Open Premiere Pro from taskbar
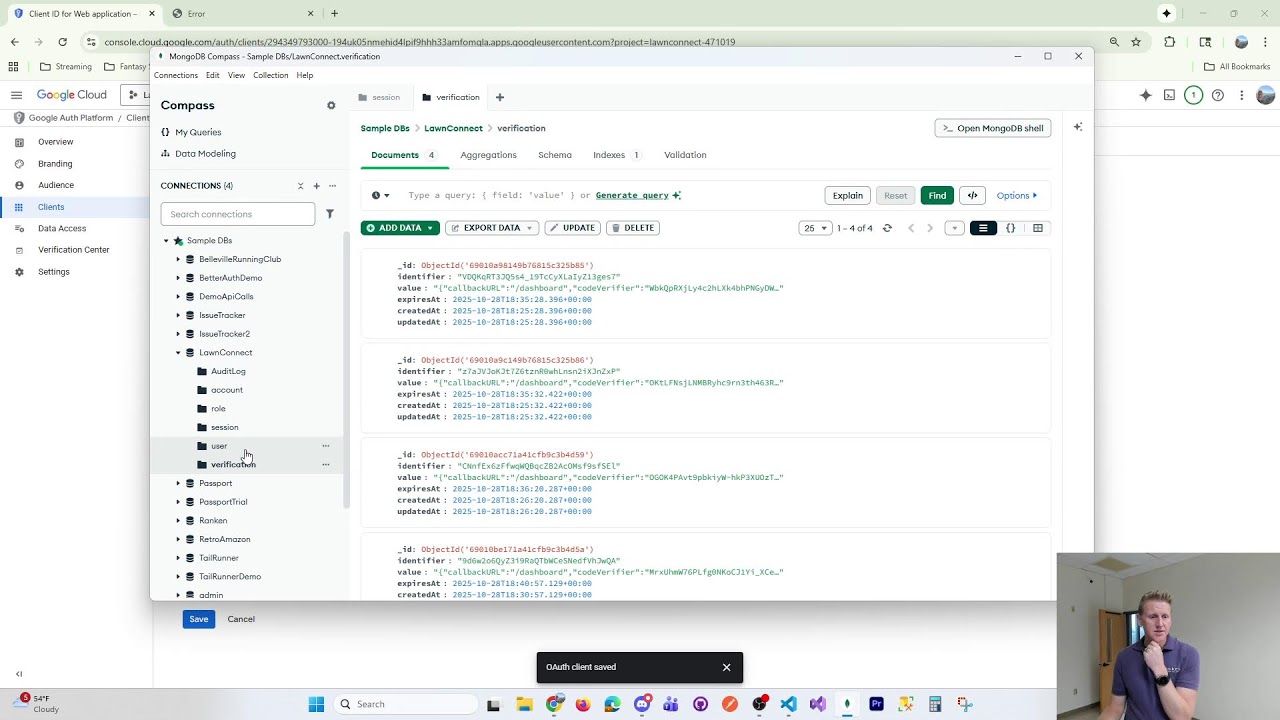 [x=876, y=704]
